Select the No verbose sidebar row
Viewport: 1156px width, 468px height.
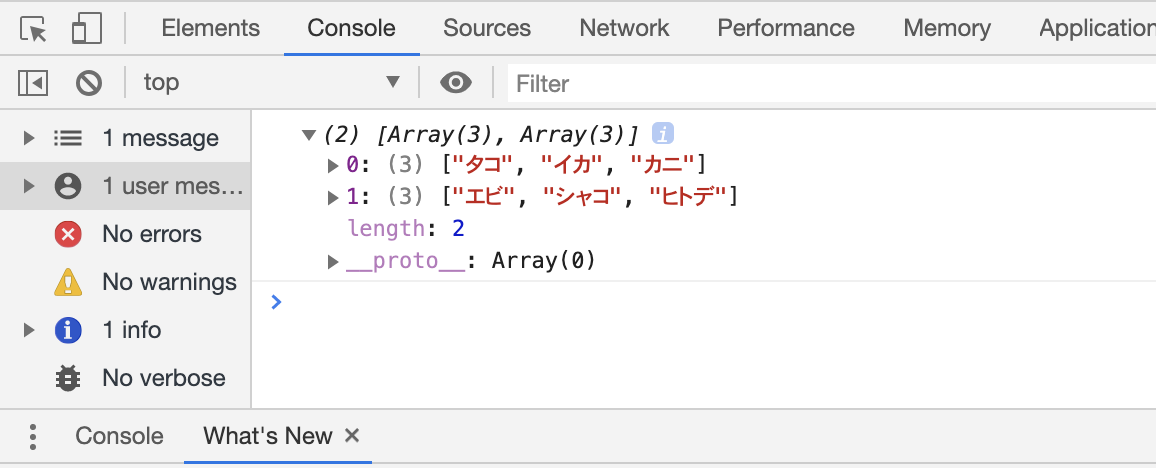[125, 378]
